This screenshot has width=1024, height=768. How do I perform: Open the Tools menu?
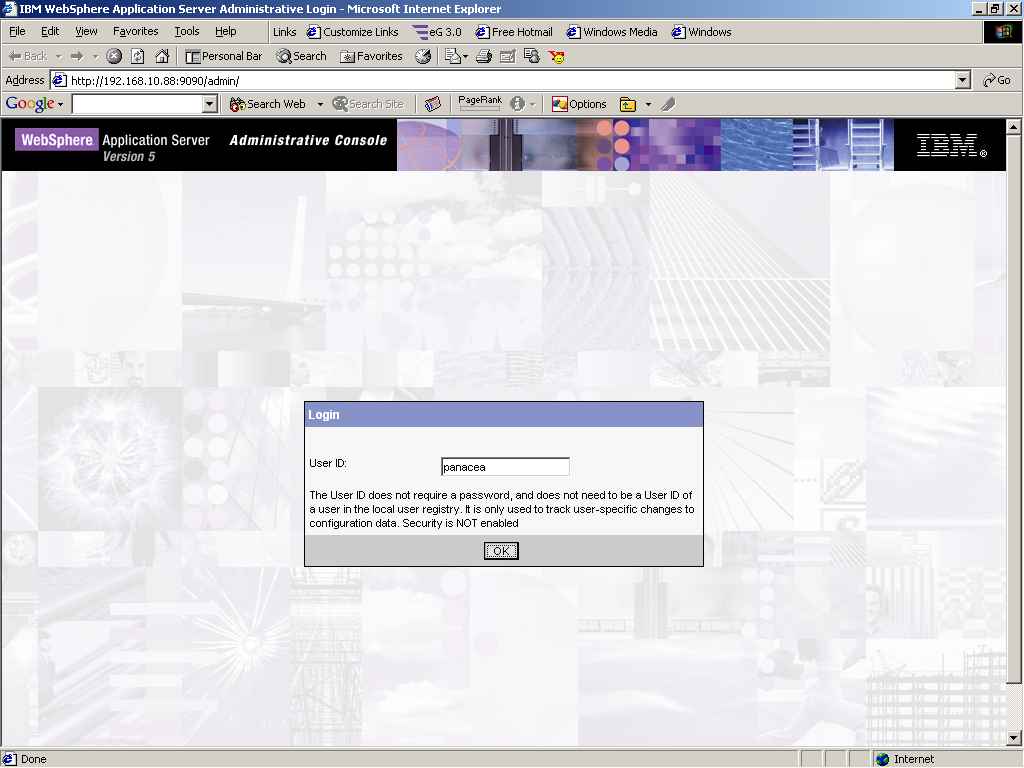187,31
